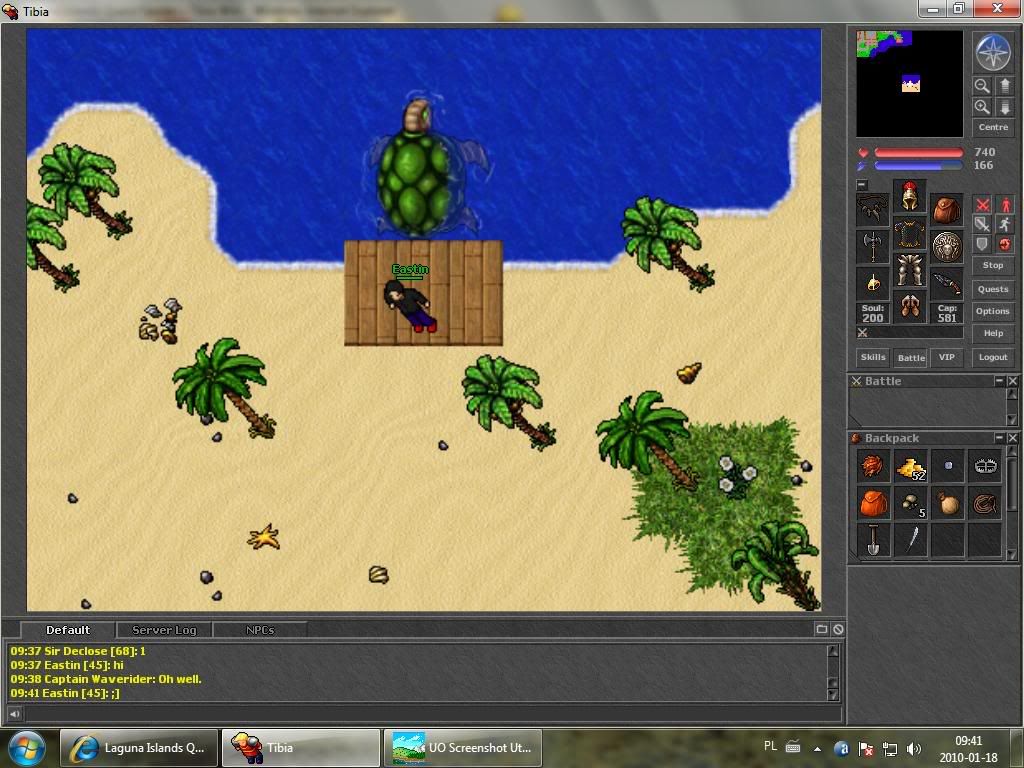The height and width of the screenshot is (768, 1024).
Task: Switch to the Server Log tab
Action: [164, 630]
